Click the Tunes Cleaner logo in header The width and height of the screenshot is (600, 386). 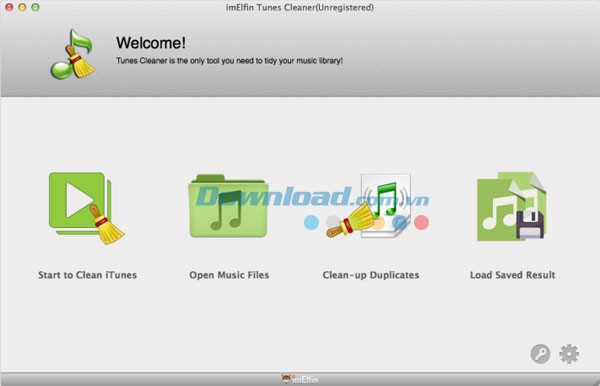coord(73,54)
